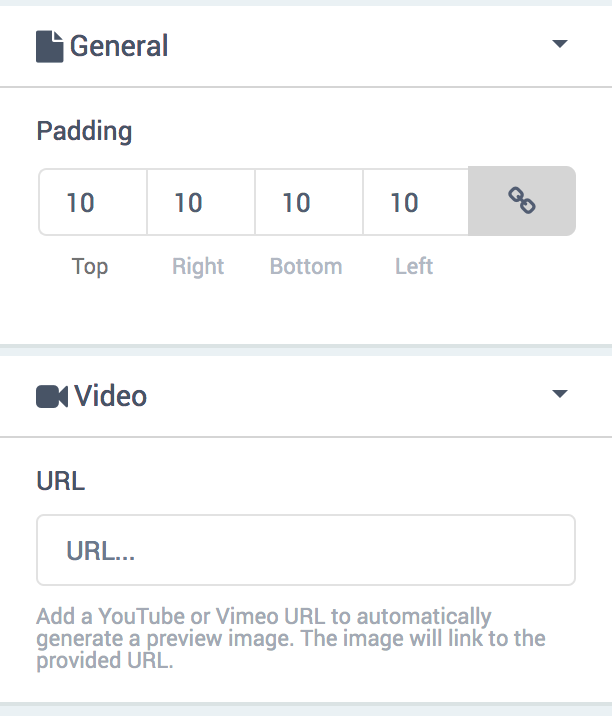Click the Video section heading
The image size is (612, 716).
click(x=111, y=396)
